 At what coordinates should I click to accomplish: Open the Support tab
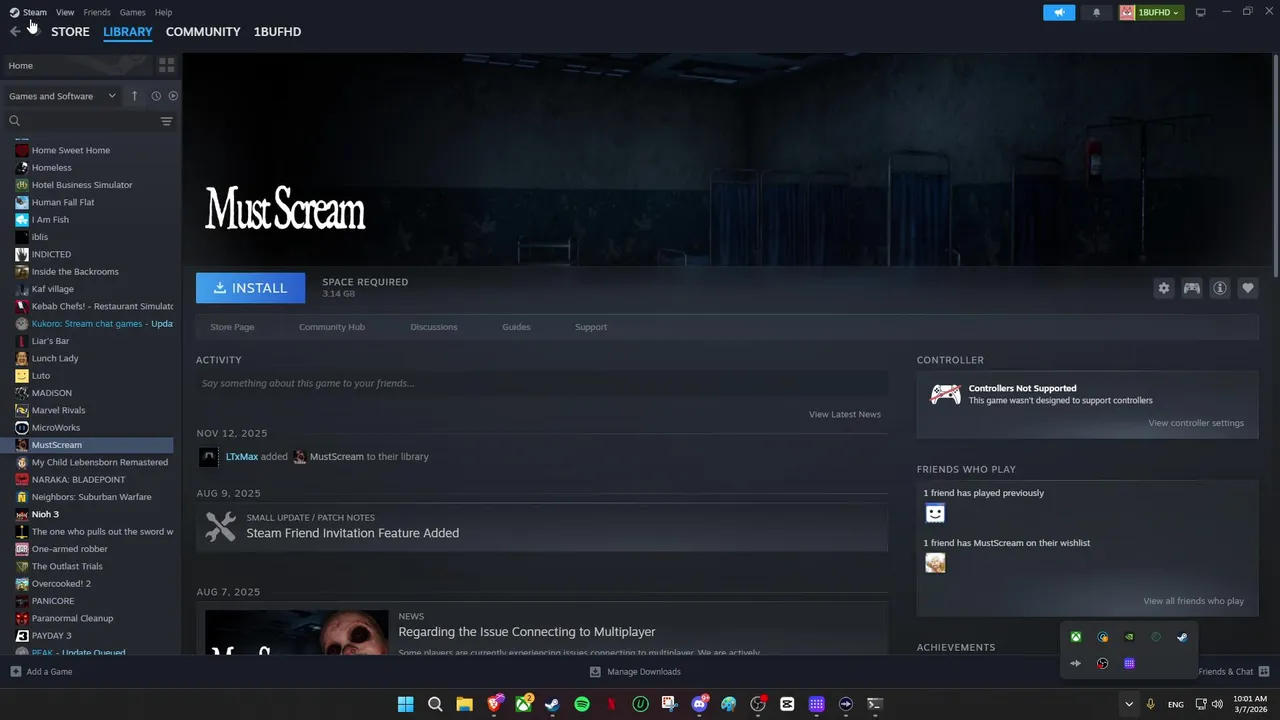591,327
